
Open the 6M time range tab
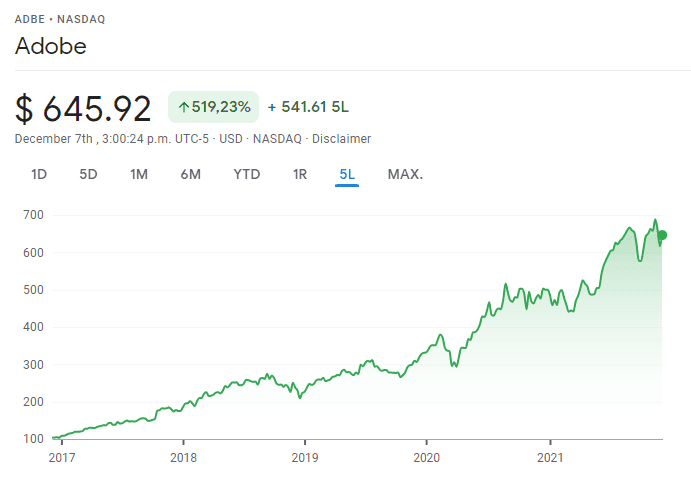point(190,174)
